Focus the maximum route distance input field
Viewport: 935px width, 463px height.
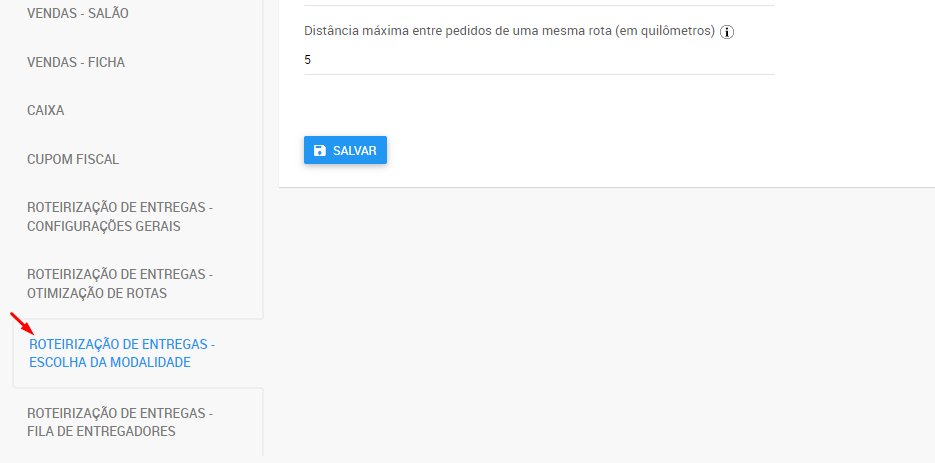click(539, 60)
